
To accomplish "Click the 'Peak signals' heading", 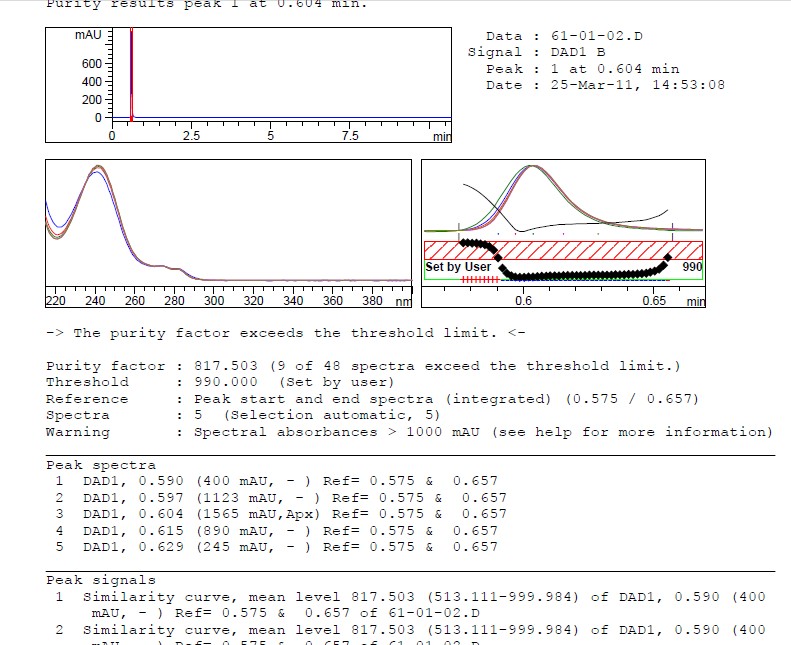I will pyautogui.click(x=101, y=580).
